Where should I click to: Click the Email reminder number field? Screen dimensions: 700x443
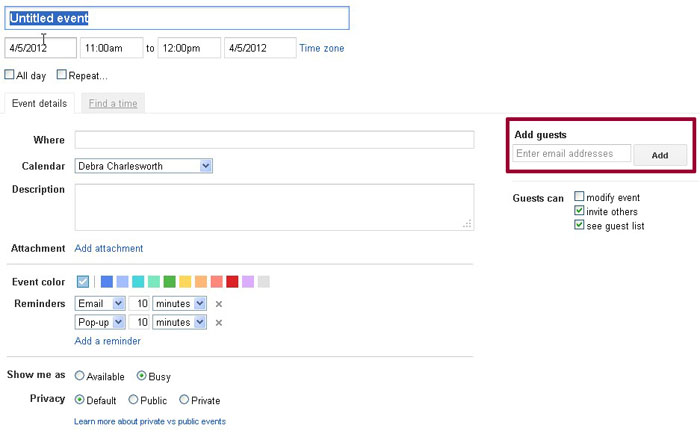pos(139,304)
